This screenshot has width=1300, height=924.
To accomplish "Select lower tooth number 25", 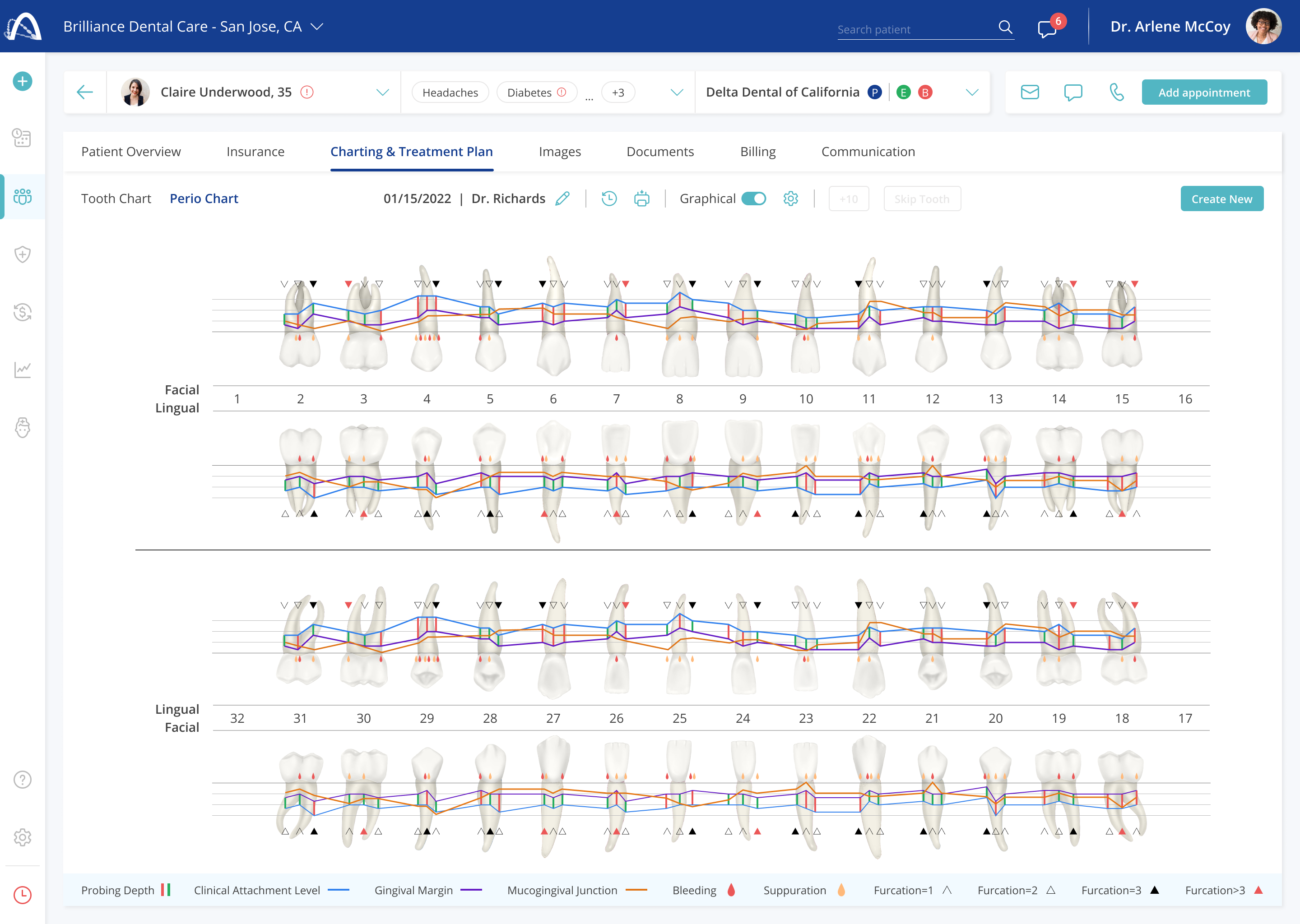I will pyautogui.click(x=680, y=718).
